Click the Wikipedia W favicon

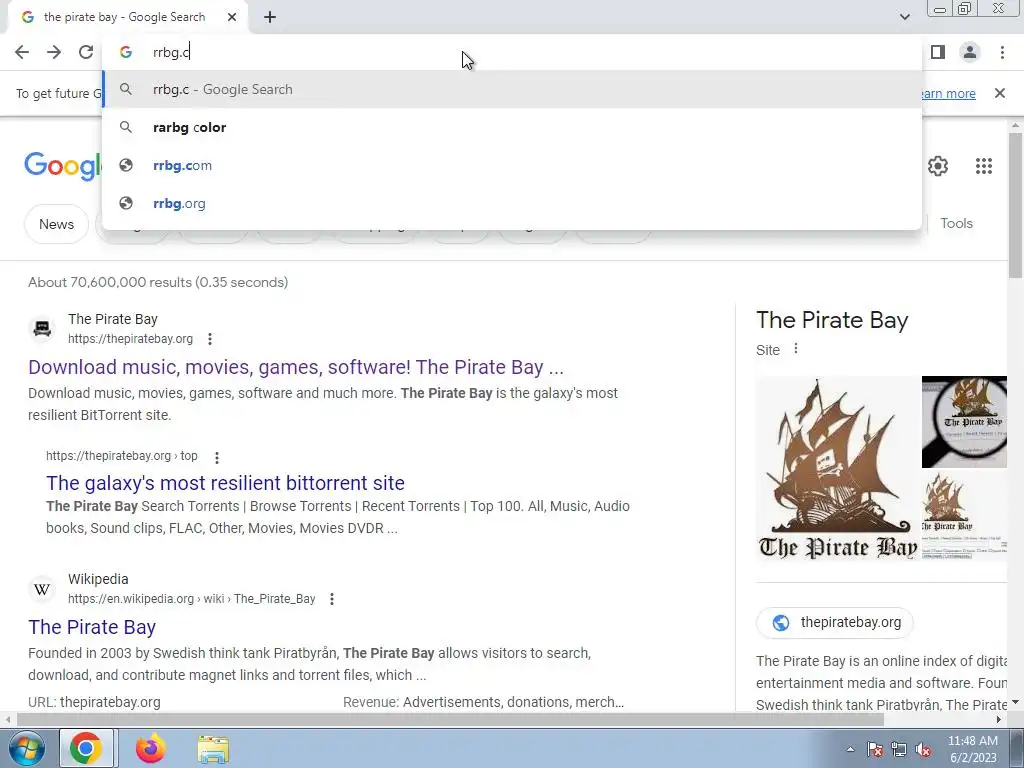coord(42,589)
